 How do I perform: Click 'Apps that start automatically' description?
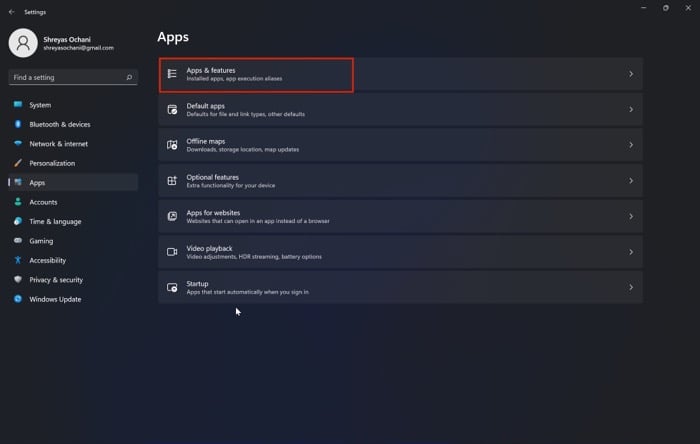point(247,292)
